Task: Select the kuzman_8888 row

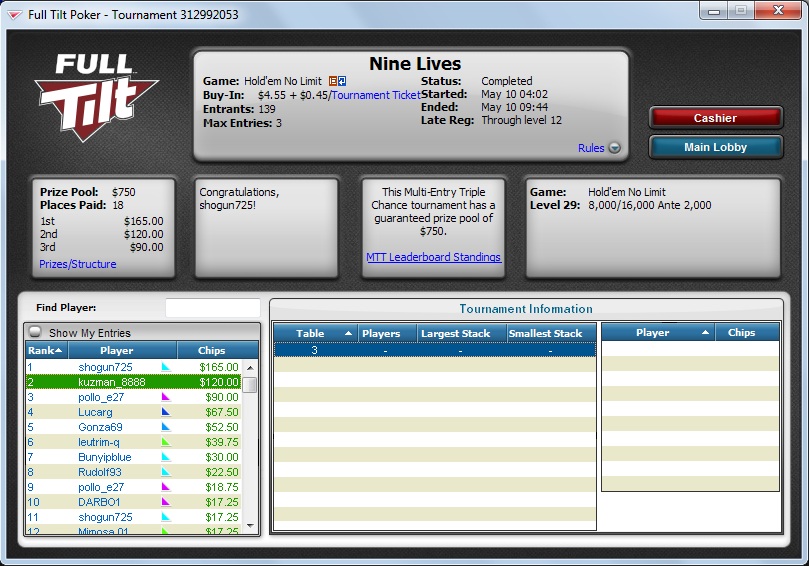Action: (133, 382)
